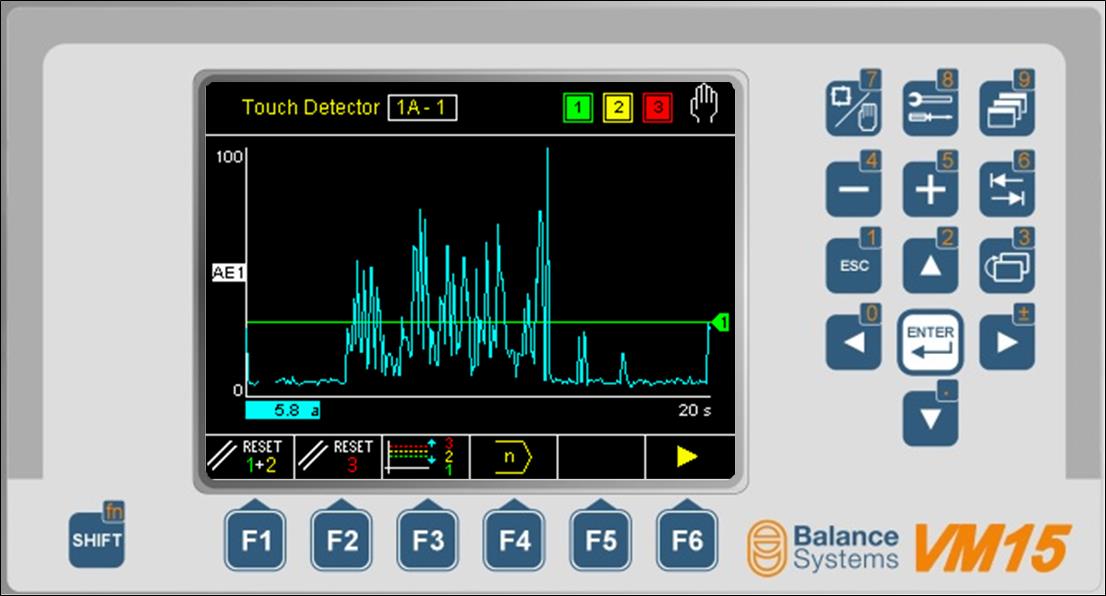Click the green threshold marker 1 on graph
This screenshot has width=1106, height=596.
720,322
